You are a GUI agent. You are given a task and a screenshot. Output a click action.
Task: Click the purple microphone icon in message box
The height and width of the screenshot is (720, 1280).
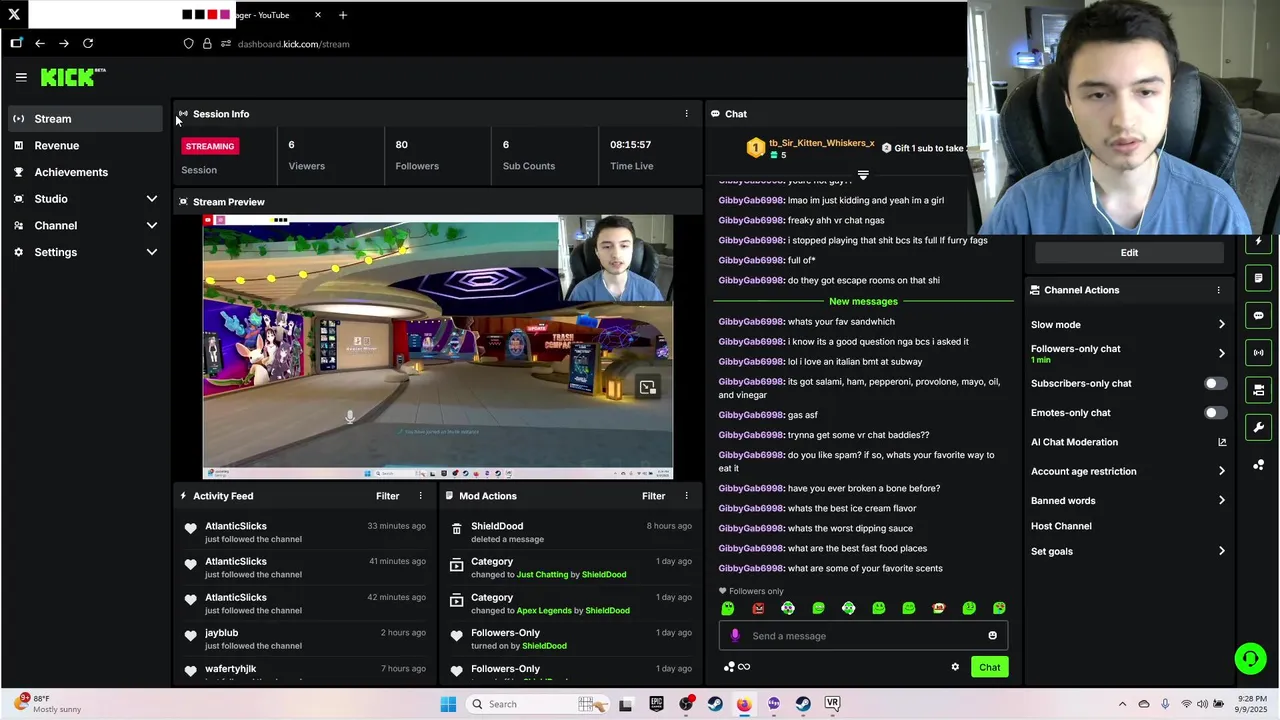pos(735,636)
